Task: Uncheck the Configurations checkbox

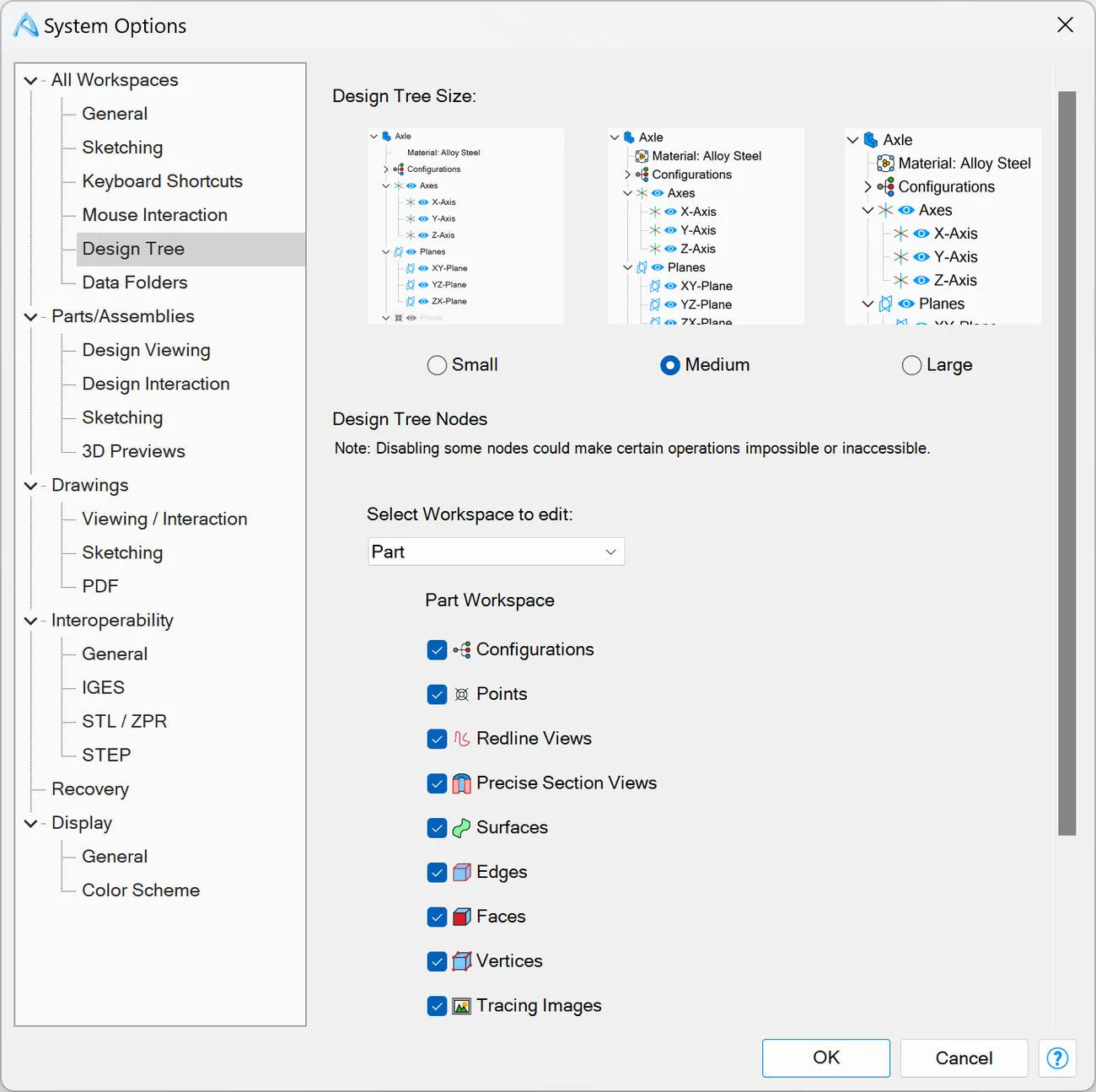Action: click(437, 650)
